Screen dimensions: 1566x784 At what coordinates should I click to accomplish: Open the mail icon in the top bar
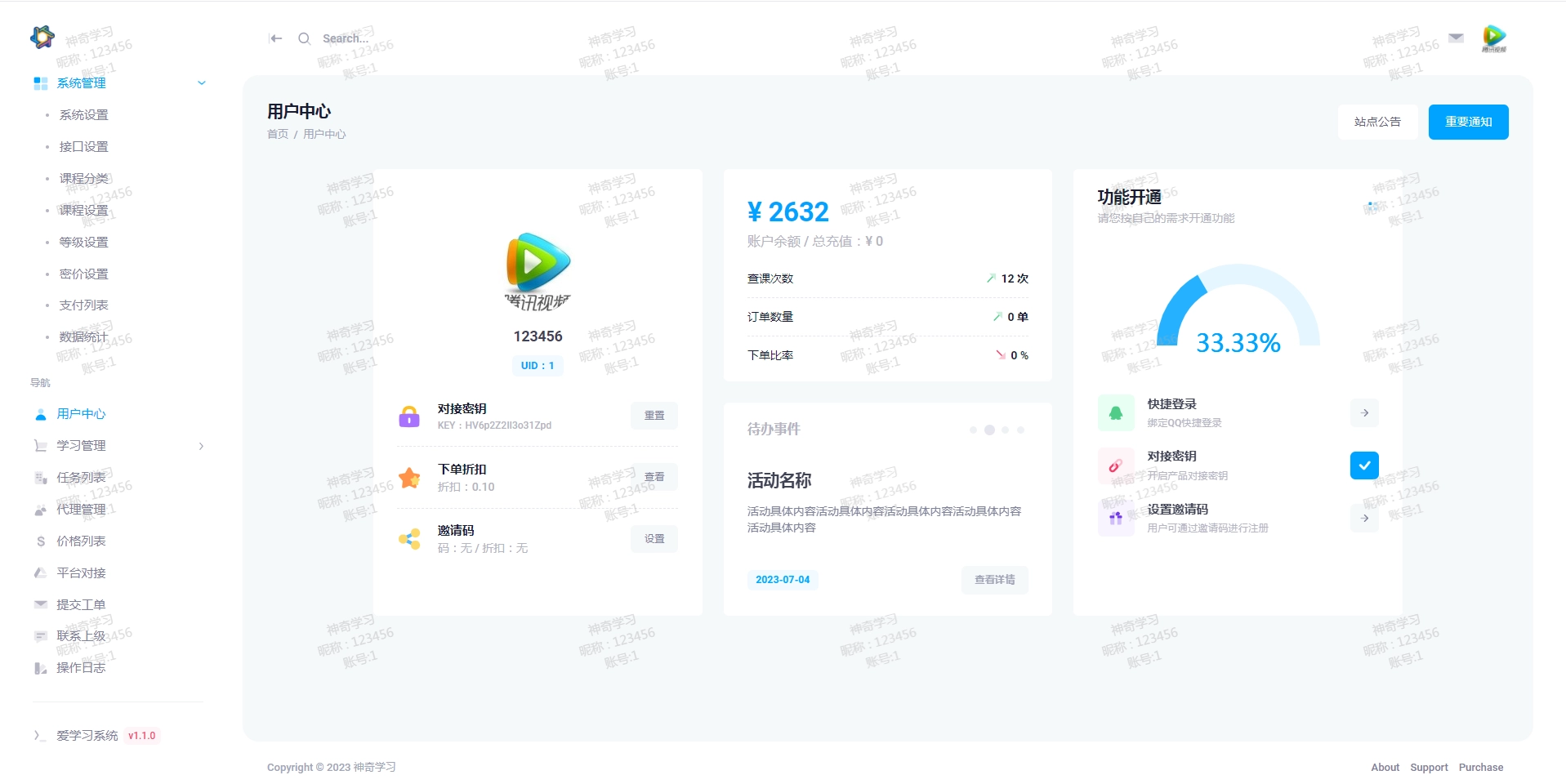click(x=1454, y=38)
